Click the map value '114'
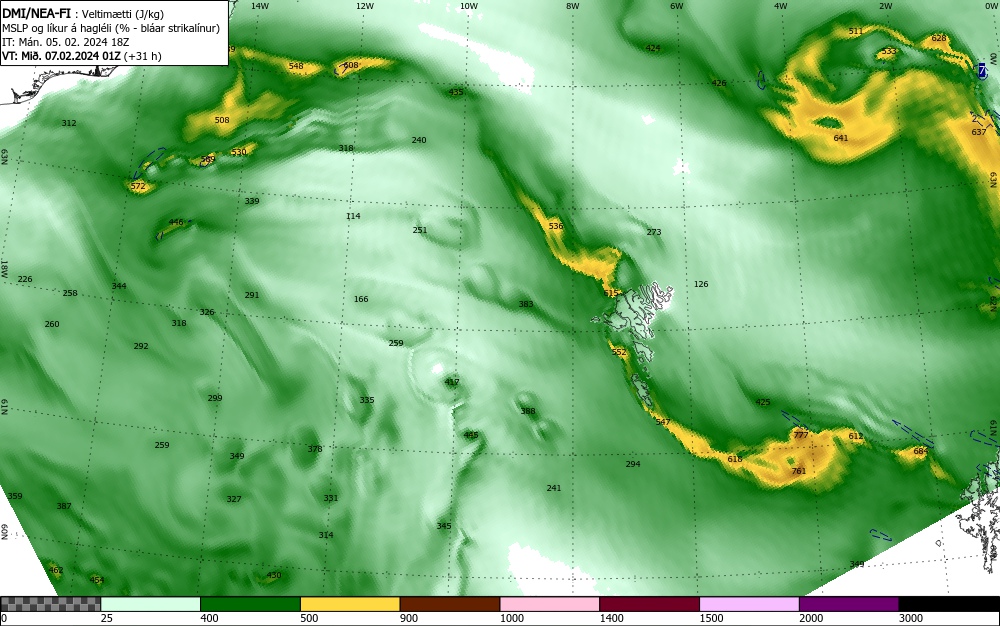This screenshot has width=1000, height=626. tap(353, 216)
